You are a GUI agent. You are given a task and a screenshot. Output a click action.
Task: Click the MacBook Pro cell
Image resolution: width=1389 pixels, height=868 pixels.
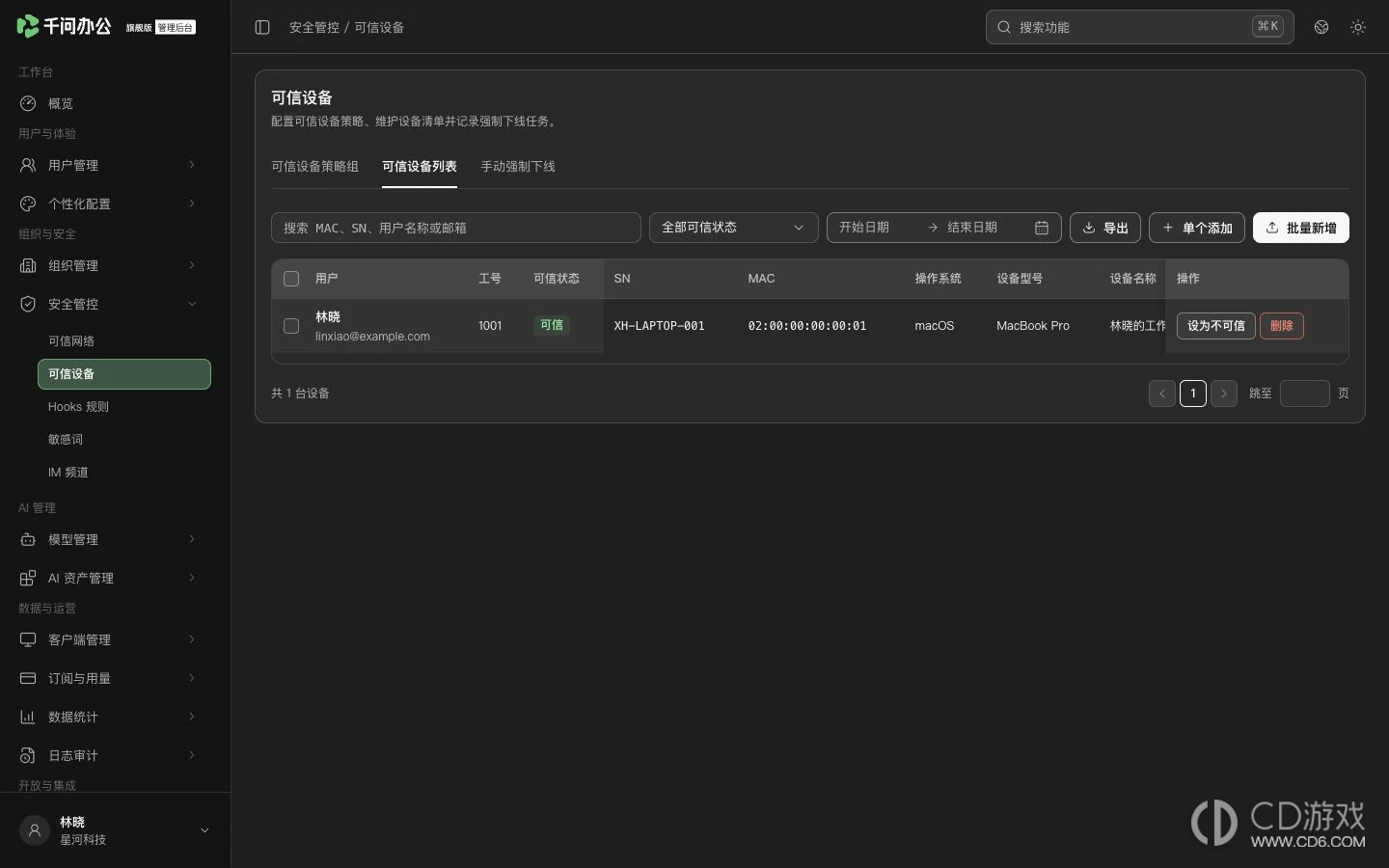[x=1033, y=326]
